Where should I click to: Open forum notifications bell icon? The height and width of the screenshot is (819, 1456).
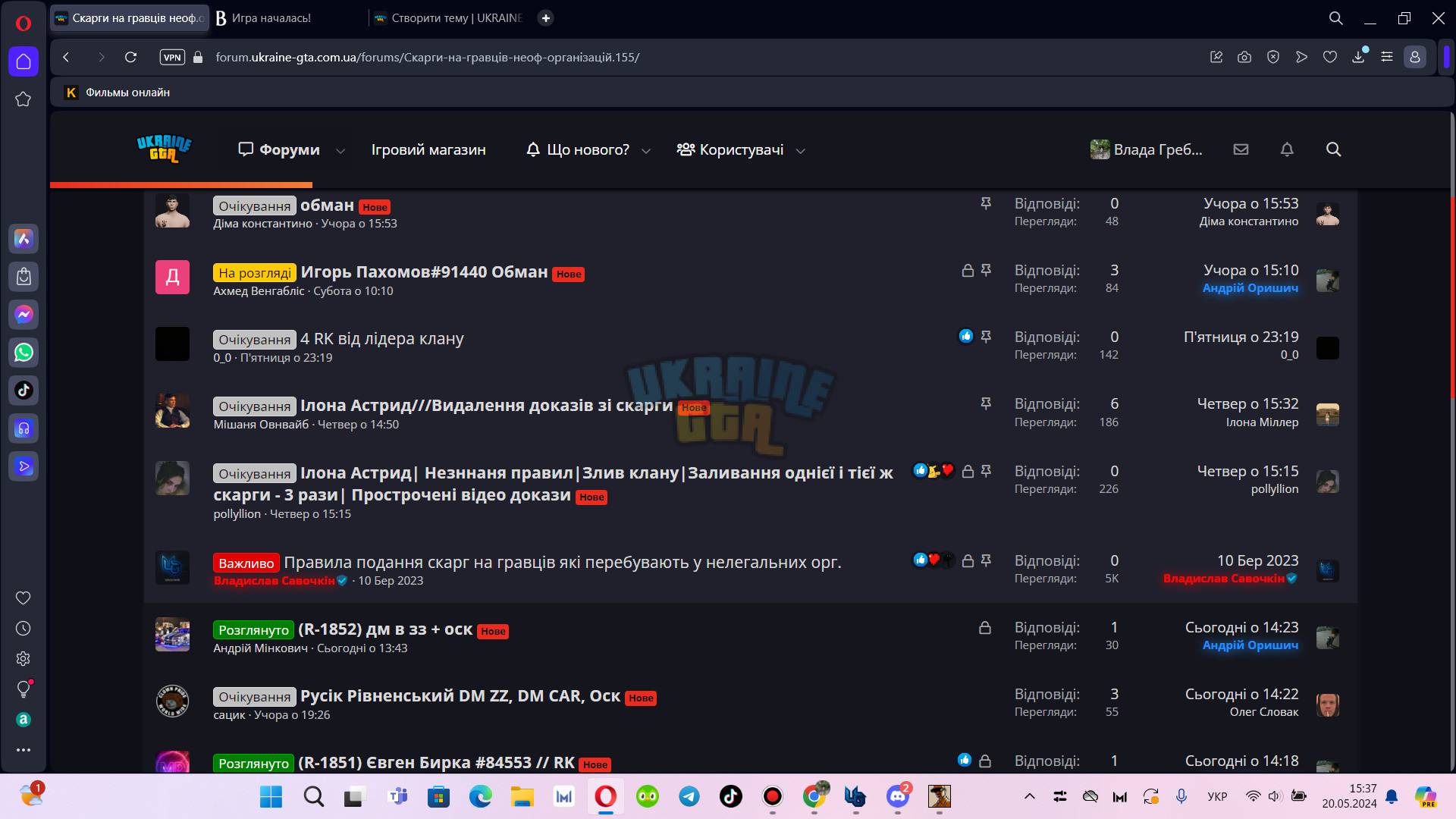pyautogui.click(x=1287, y=149)
